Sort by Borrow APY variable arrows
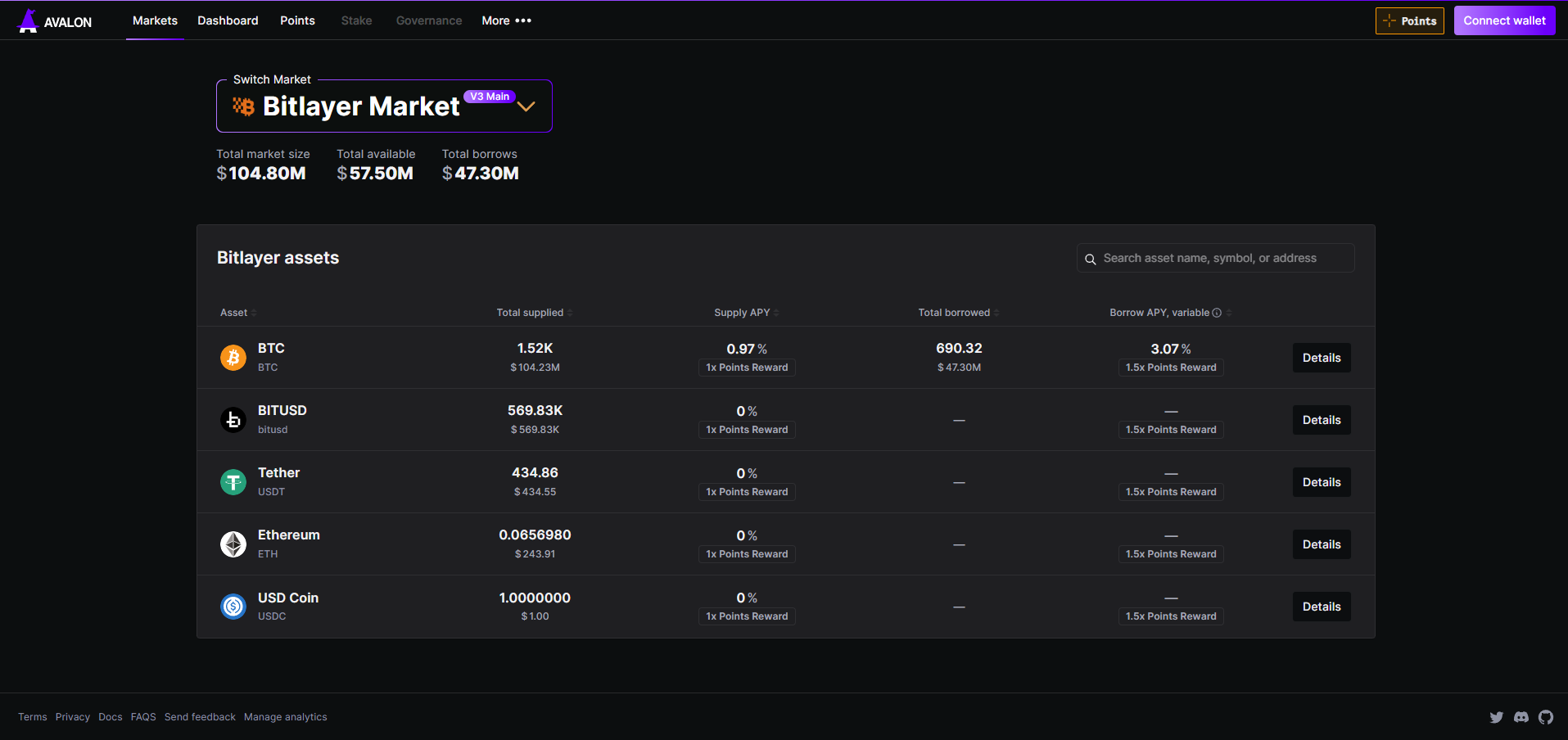1568x740 pixels. (1229, 313)
